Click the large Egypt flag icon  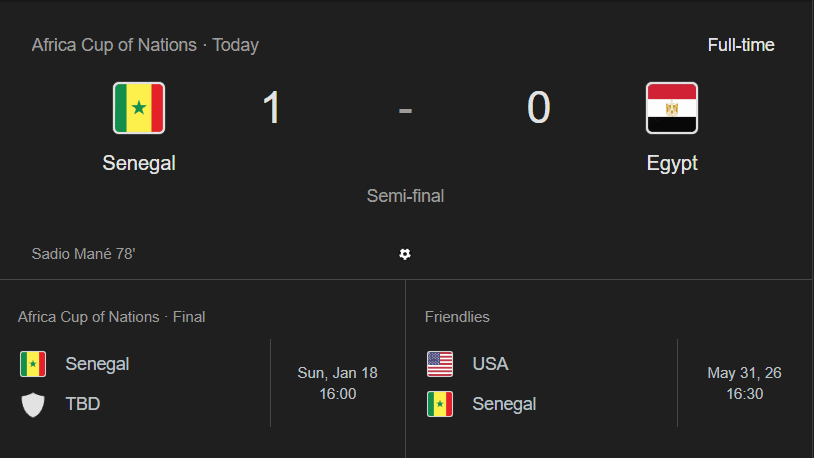672,108
